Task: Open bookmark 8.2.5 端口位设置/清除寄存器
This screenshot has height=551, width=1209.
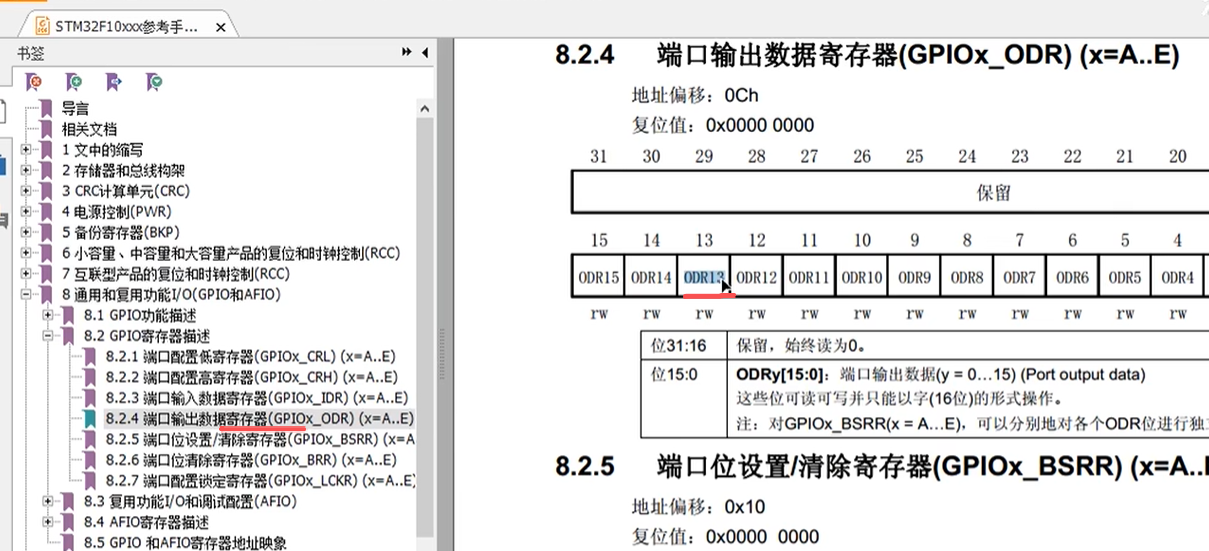Action: (x=260, y=439)
